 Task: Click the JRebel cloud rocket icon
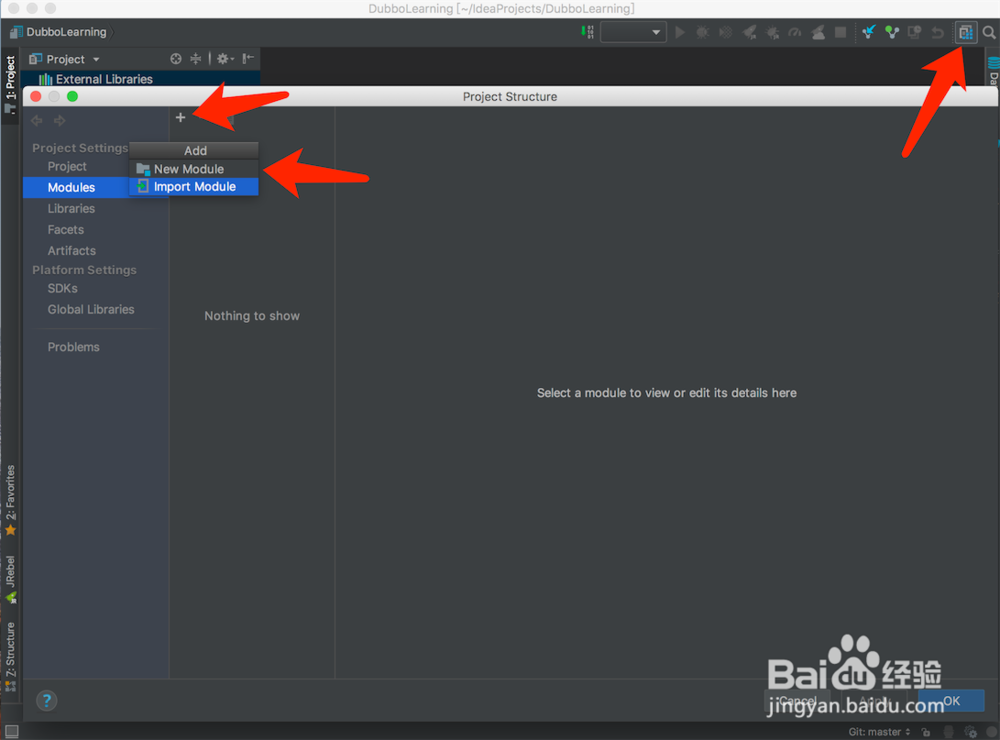(x=818, y=32)
